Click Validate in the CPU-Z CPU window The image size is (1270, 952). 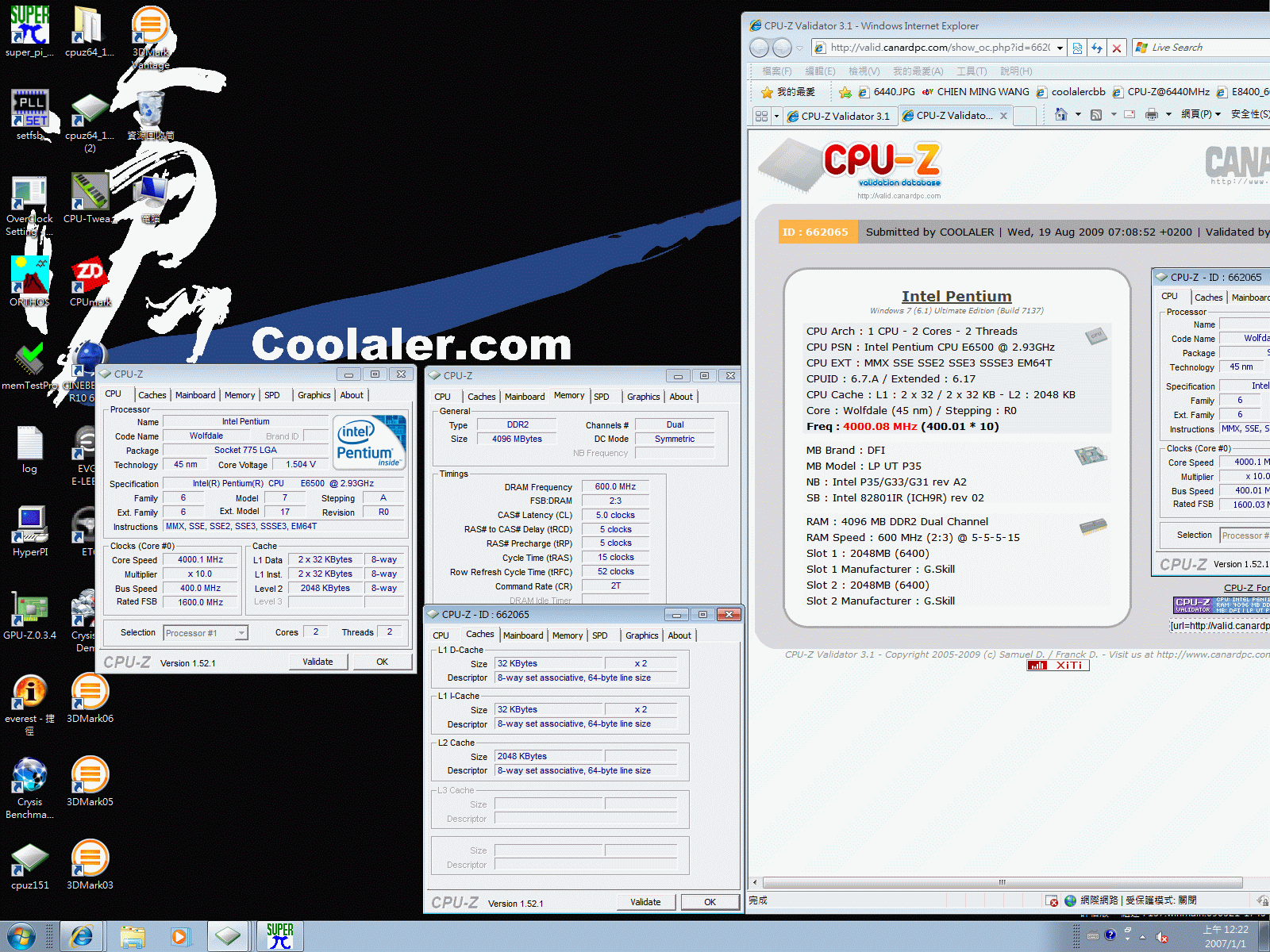coord(317,662)
